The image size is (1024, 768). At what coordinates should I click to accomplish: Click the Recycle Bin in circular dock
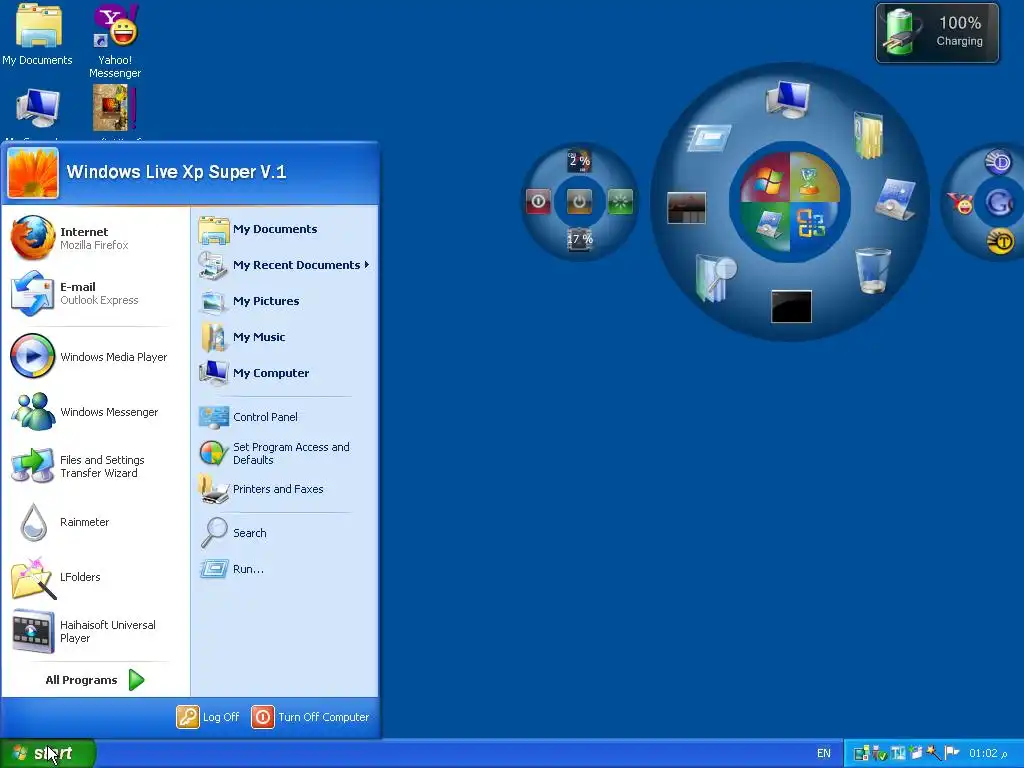(x=873, y=270)
